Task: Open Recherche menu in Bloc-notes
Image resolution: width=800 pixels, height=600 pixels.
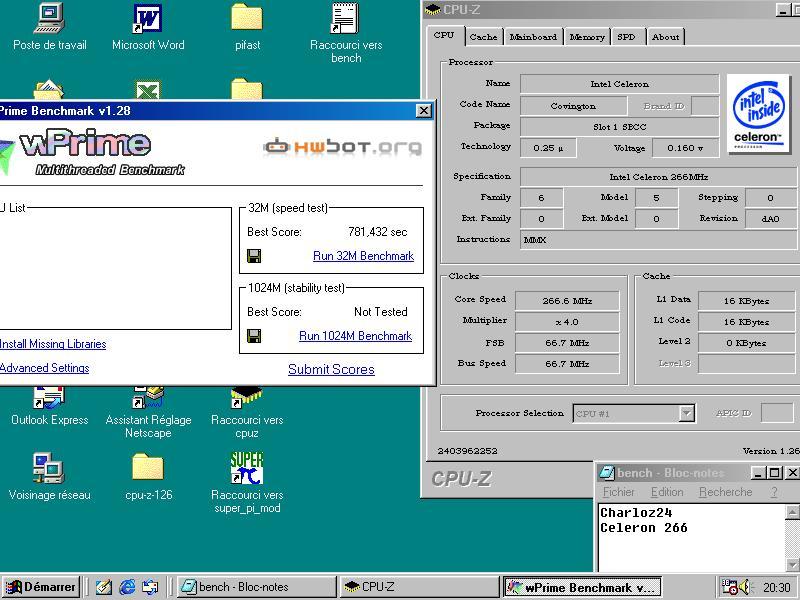Action: pyautogui.click(x=726, y=492)
